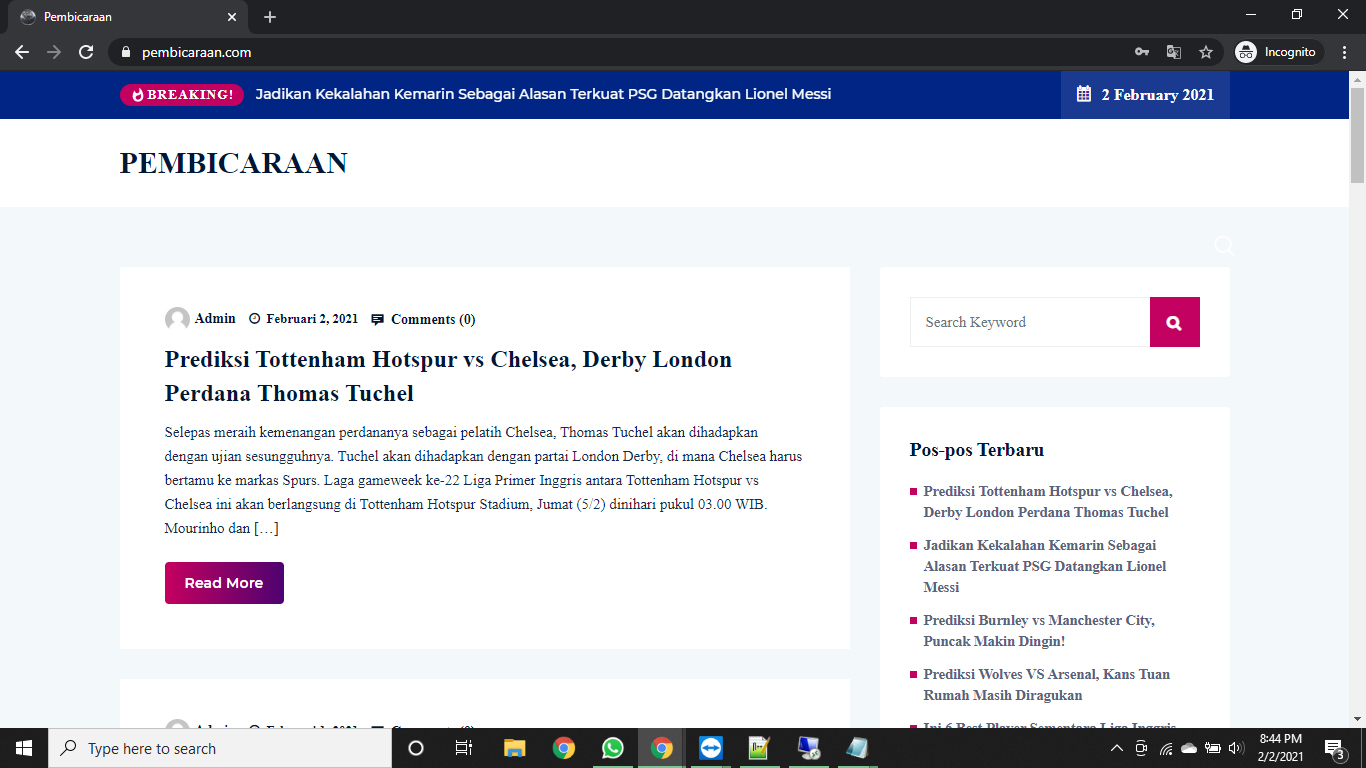
Task: Click the scrollbar down arrow
Action: 1357,718
